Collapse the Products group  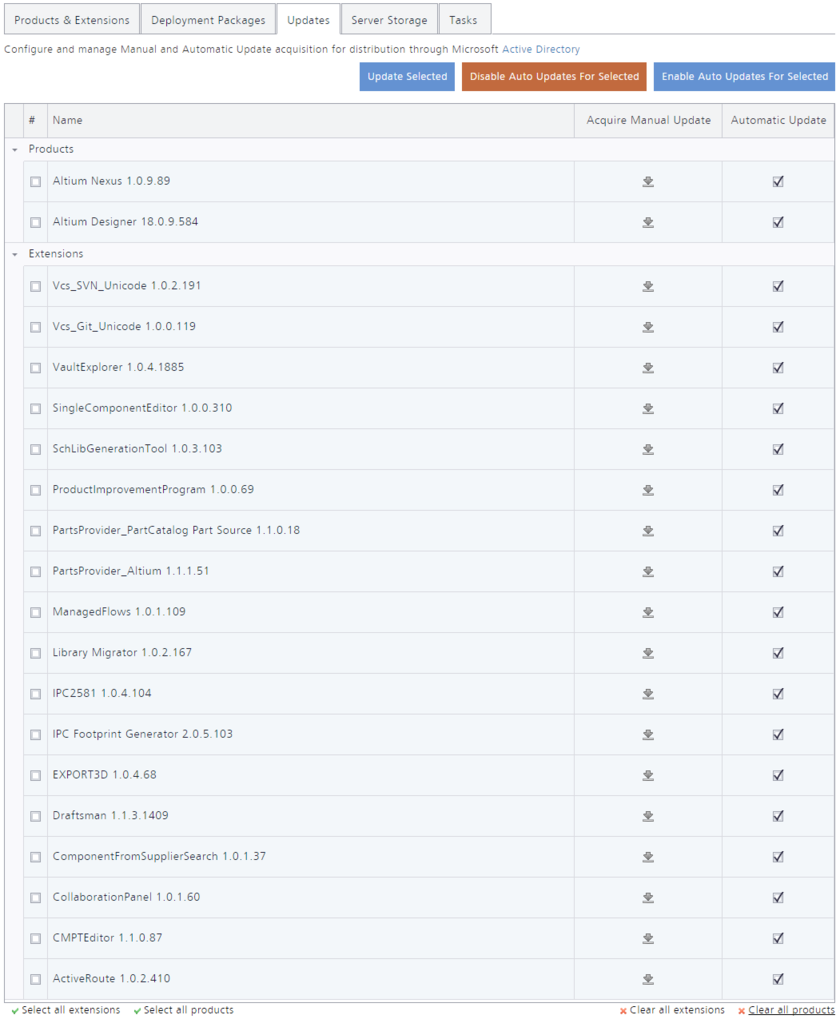pyautogui.click(x=14, y=148)
